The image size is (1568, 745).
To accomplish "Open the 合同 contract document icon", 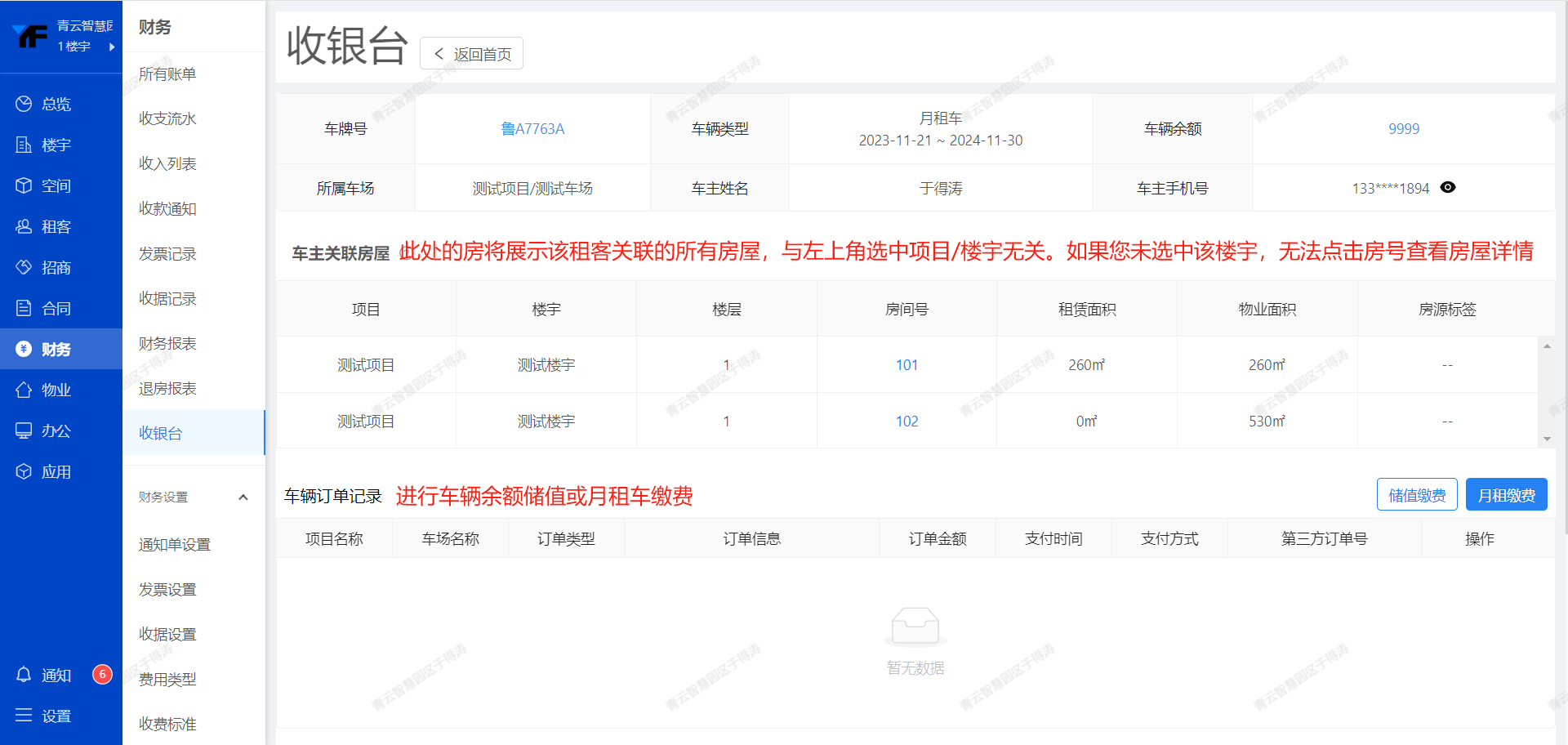I will coord(24,308).
